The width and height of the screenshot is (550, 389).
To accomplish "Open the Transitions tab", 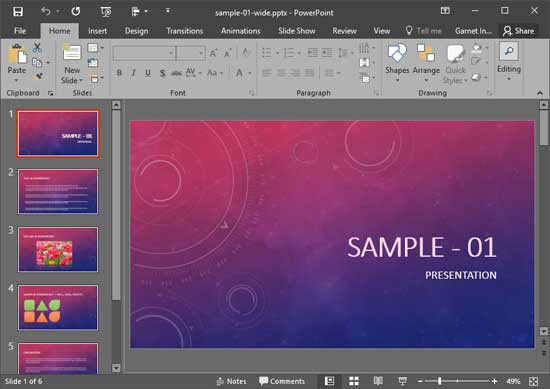I will pos(185,31).
